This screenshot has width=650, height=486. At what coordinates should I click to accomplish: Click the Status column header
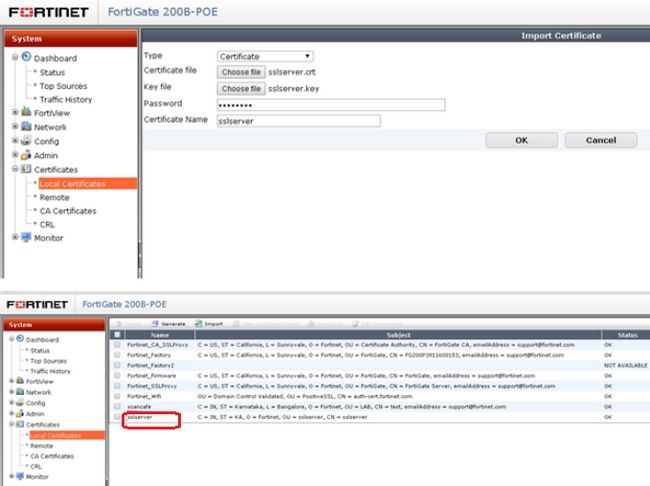(627, 335)
